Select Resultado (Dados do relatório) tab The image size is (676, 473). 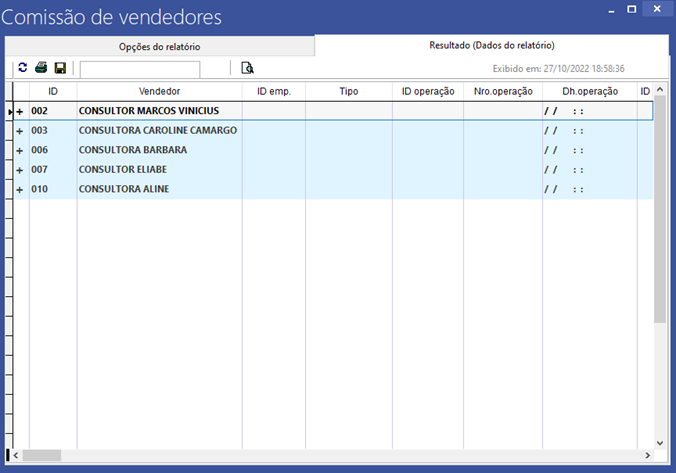pyautogui.click(x=491, y=46)
